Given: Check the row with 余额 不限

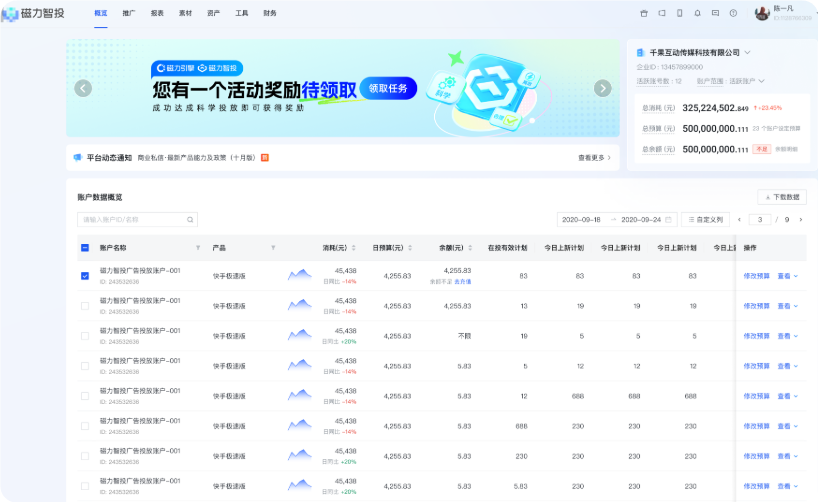Looking at the screenshot, I should [x=85, y=336].
